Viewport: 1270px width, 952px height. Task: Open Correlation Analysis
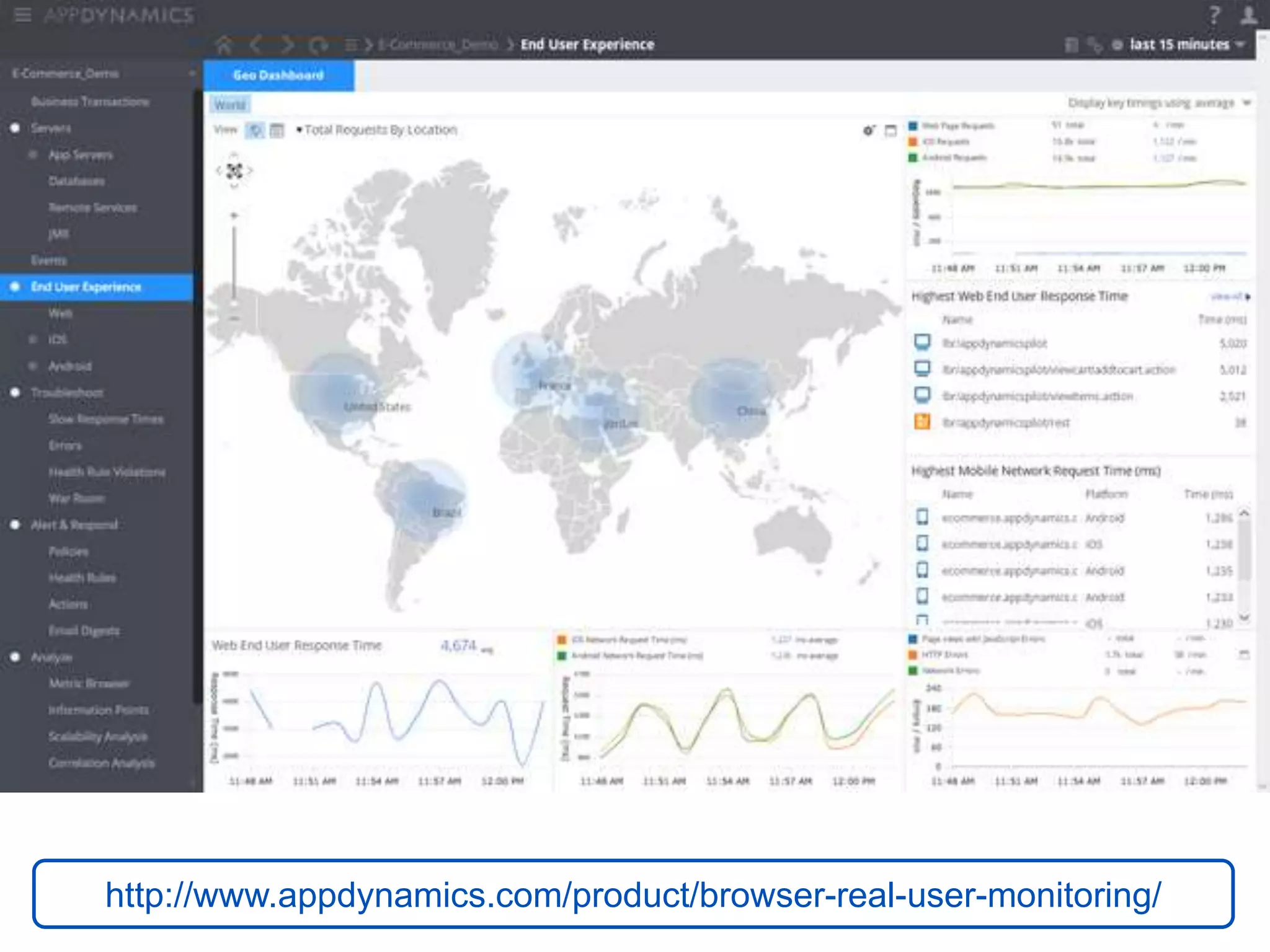pyautogui.click(x=102, y=763)
